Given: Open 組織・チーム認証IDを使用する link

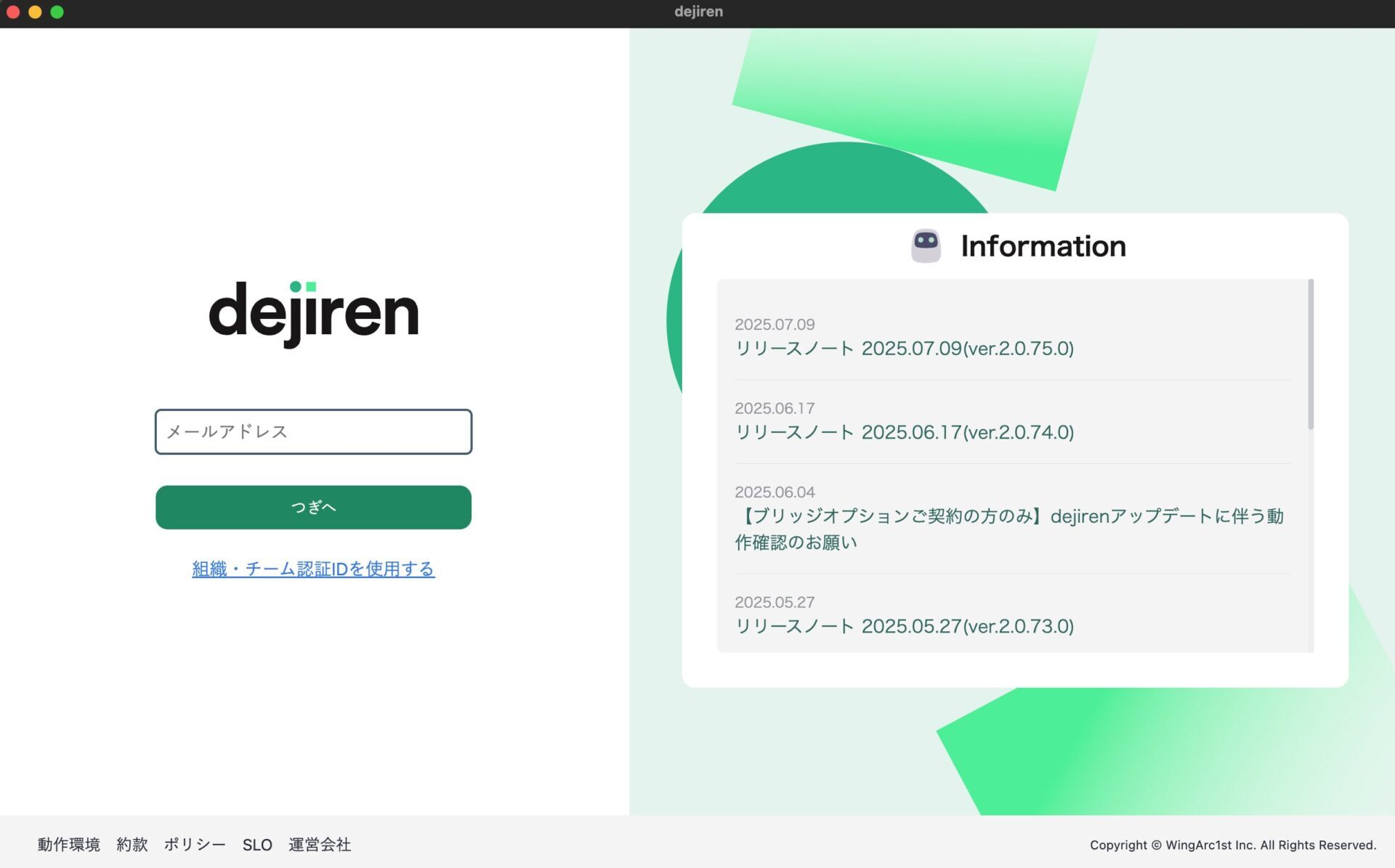Looking at the screenshot, I should (x=313, y=569).
